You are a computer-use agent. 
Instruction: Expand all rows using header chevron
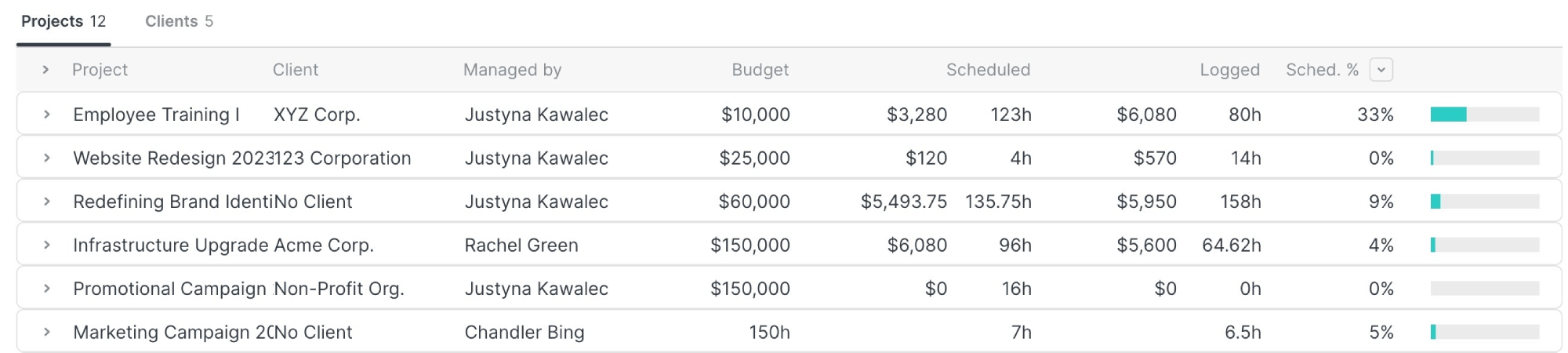tap(45, 70)
